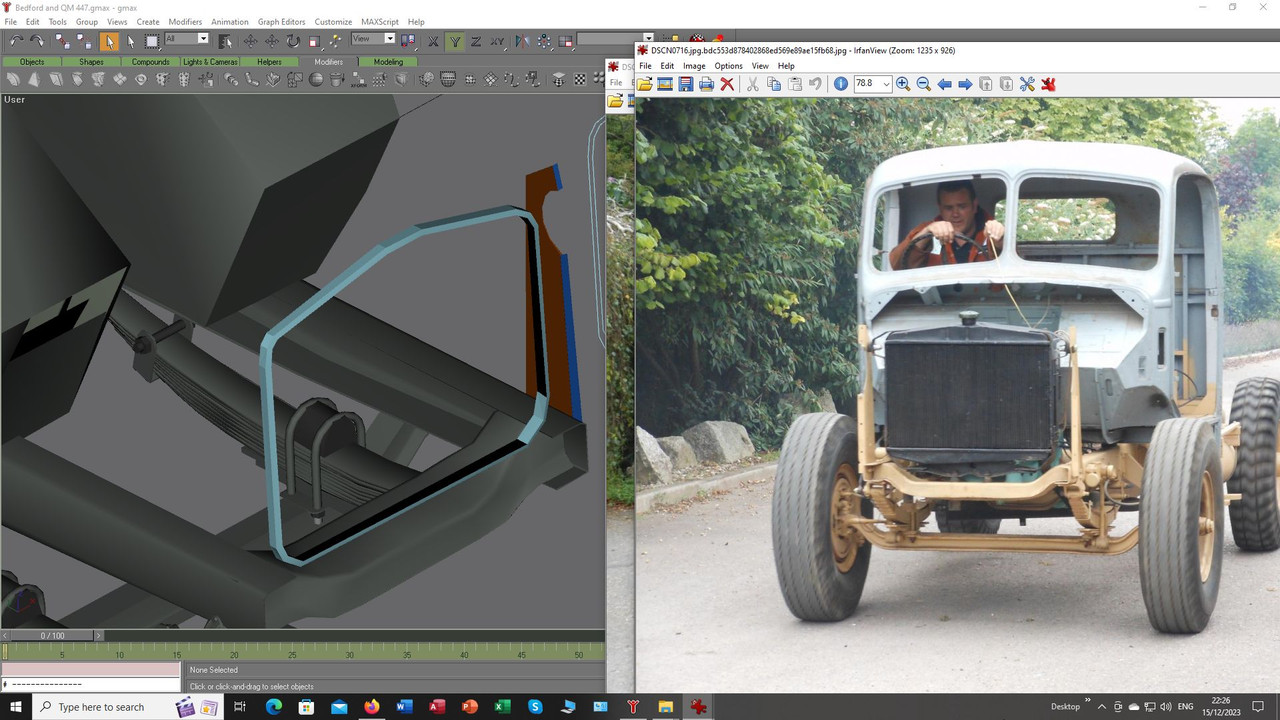Click the Zoom In magnifier in IrfanView
The width and height of the screenshot is (1280, 720).
point(903,84)
